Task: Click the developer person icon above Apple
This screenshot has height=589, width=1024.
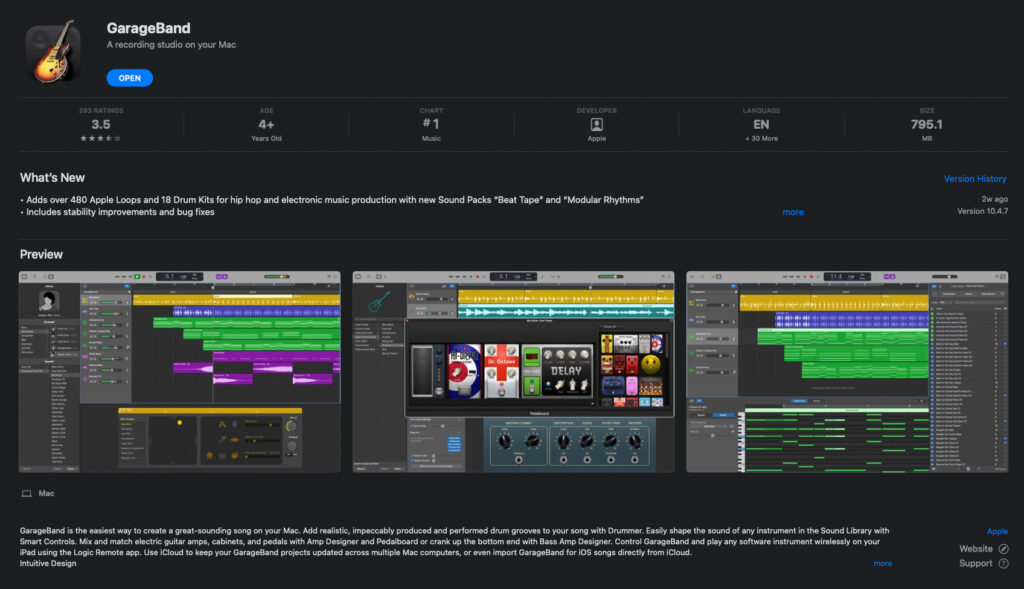Action: [x=596, y=125]
